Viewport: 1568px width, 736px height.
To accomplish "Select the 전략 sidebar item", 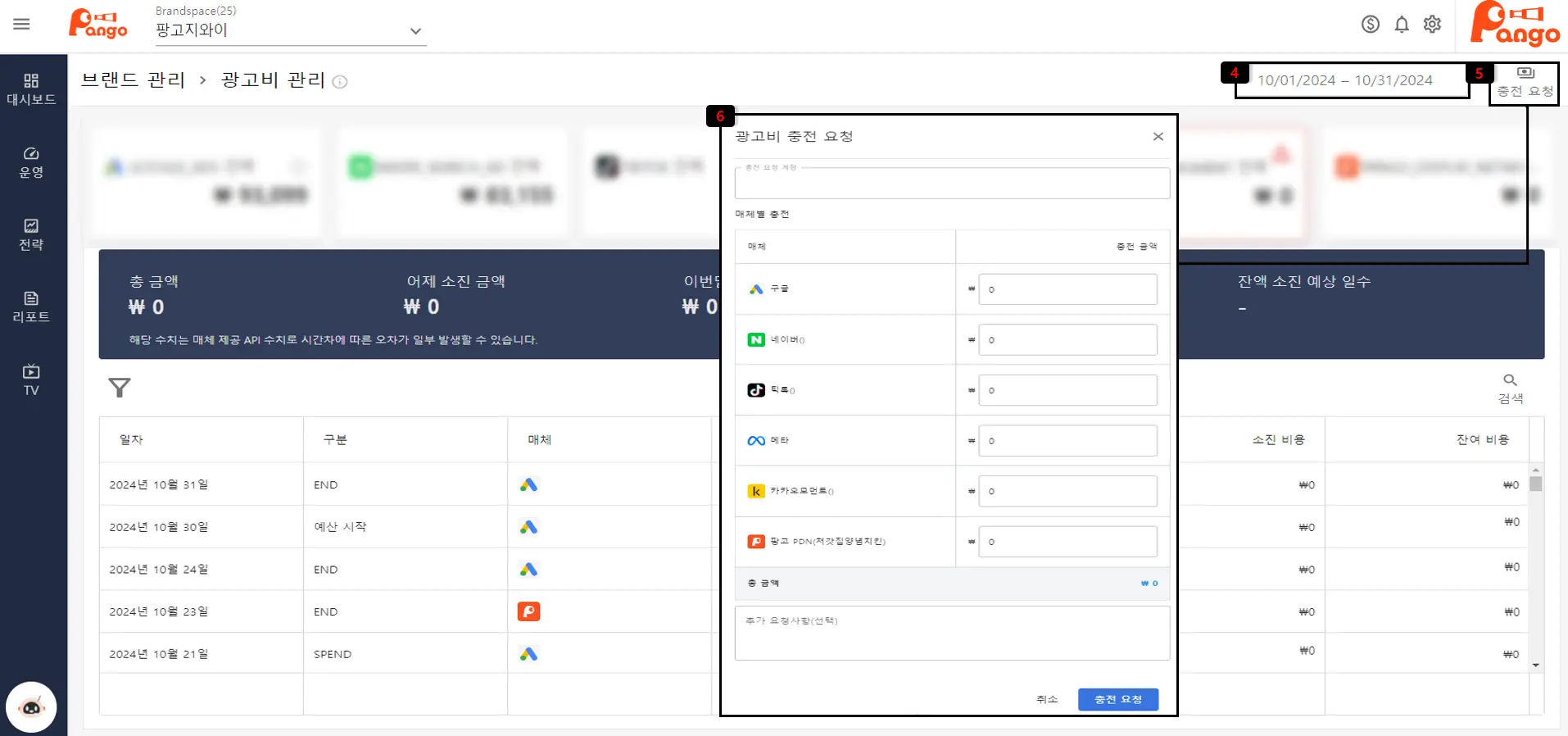I will pyautogui.click(x=31, y=234).
